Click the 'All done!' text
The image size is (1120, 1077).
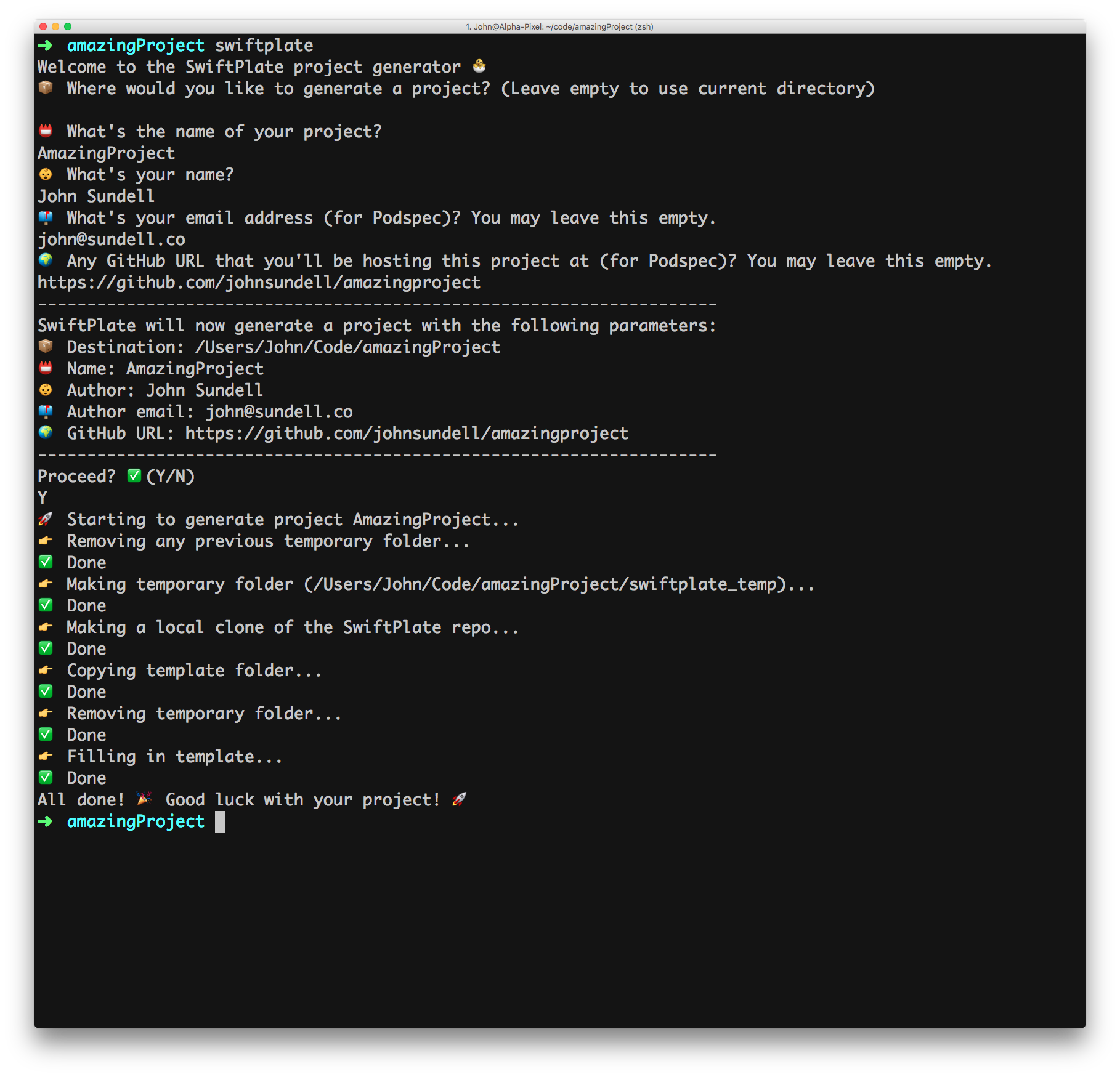click(81, 799)
